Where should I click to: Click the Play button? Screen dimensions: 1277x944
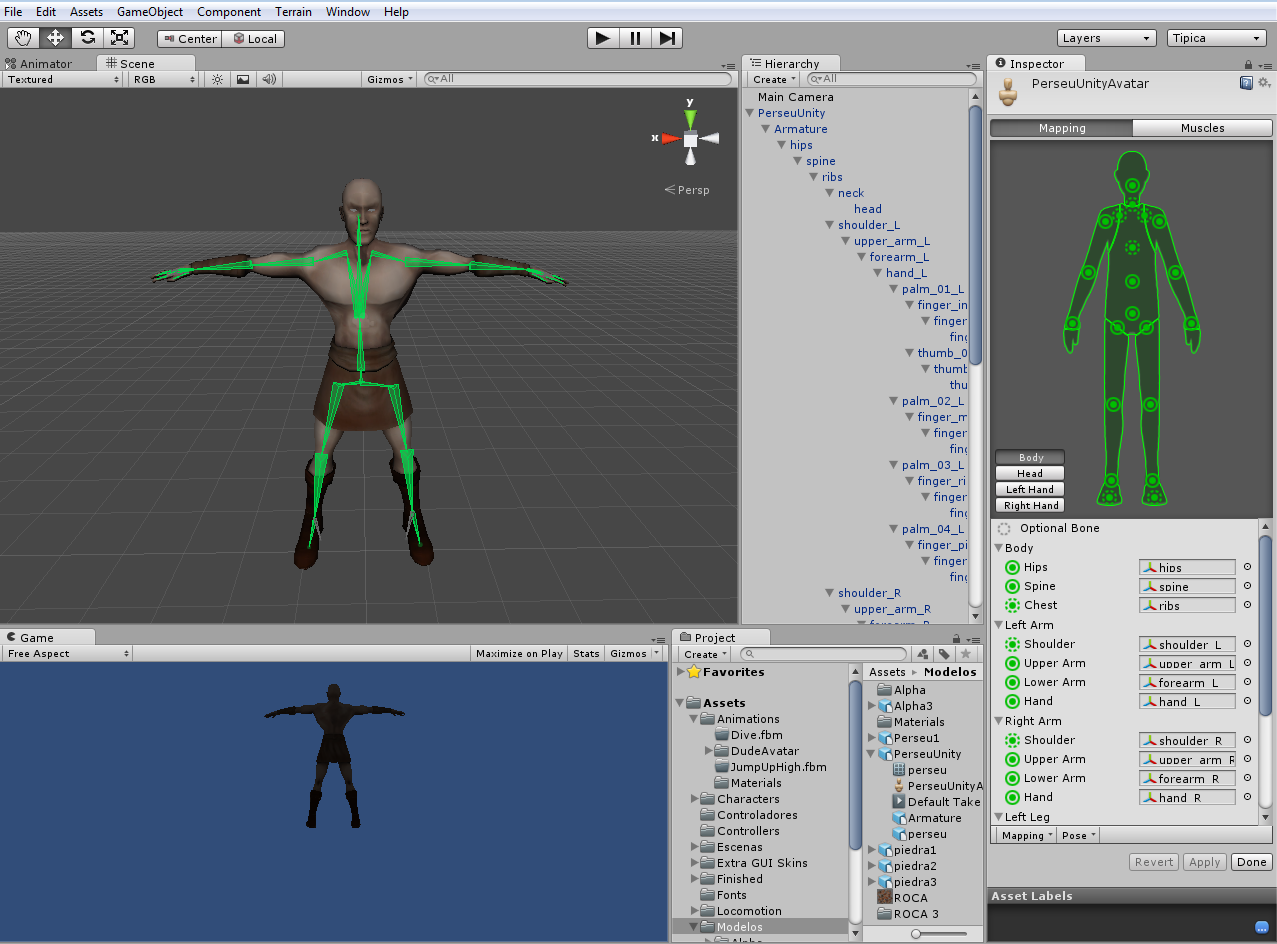click(x=603, y=38)
